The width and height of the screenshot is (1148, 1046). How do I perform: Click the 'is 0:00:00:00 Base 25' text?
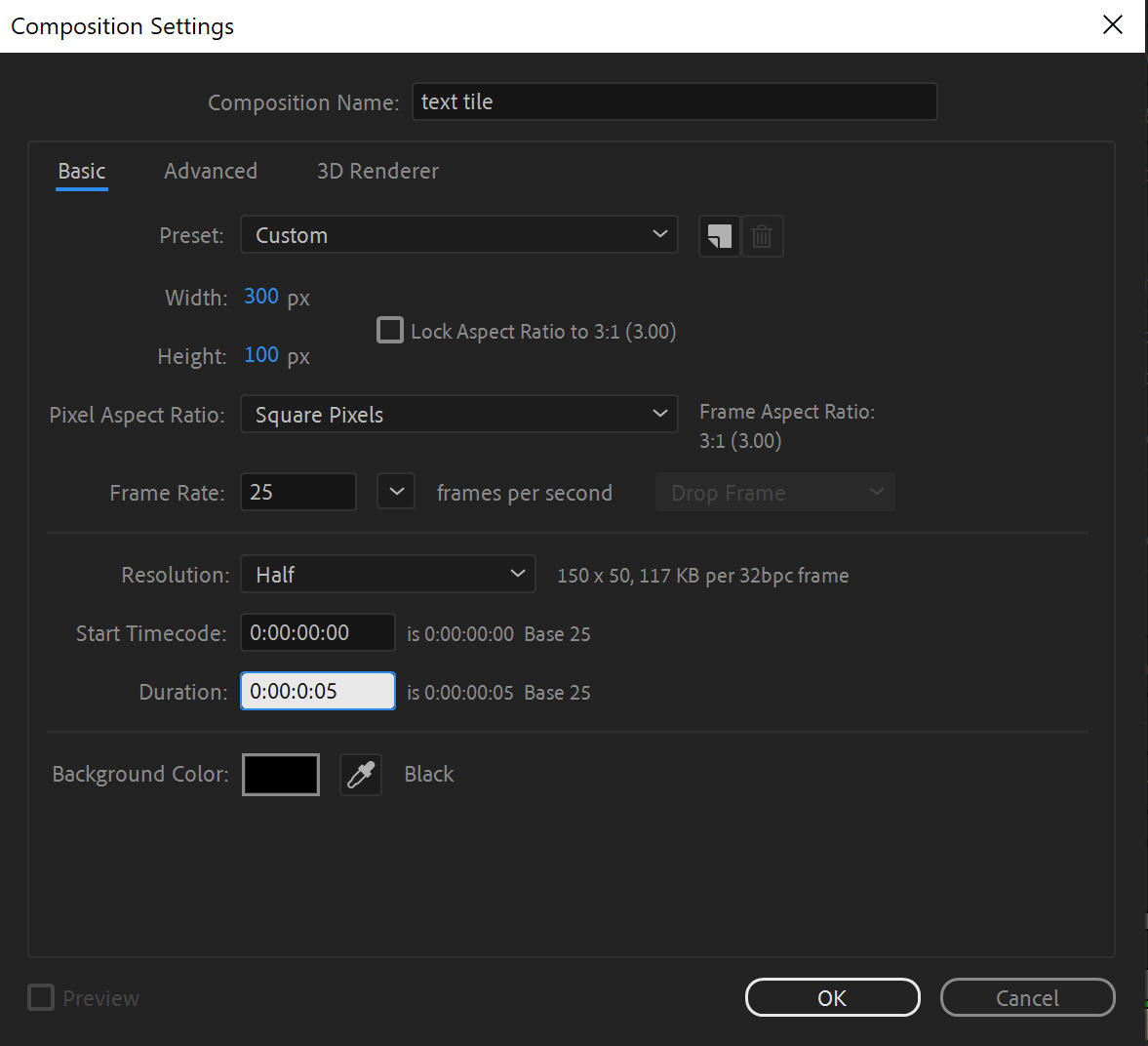pyautogui.click(x=498, y=634)
